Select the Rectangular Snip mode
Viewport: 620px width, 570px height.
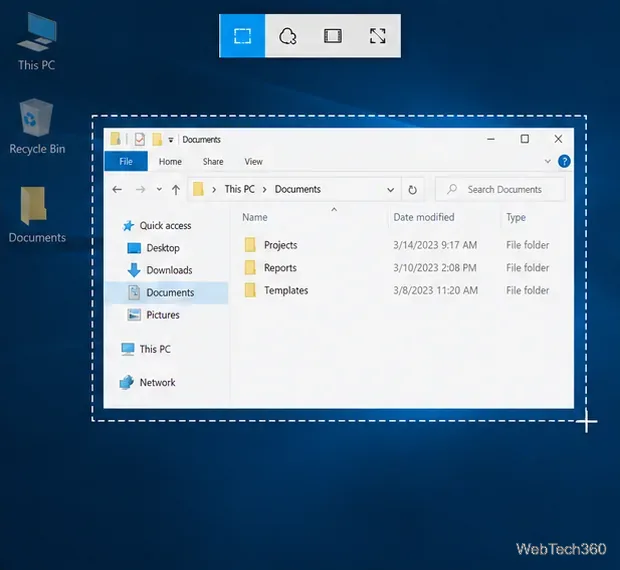pos(242,36)
